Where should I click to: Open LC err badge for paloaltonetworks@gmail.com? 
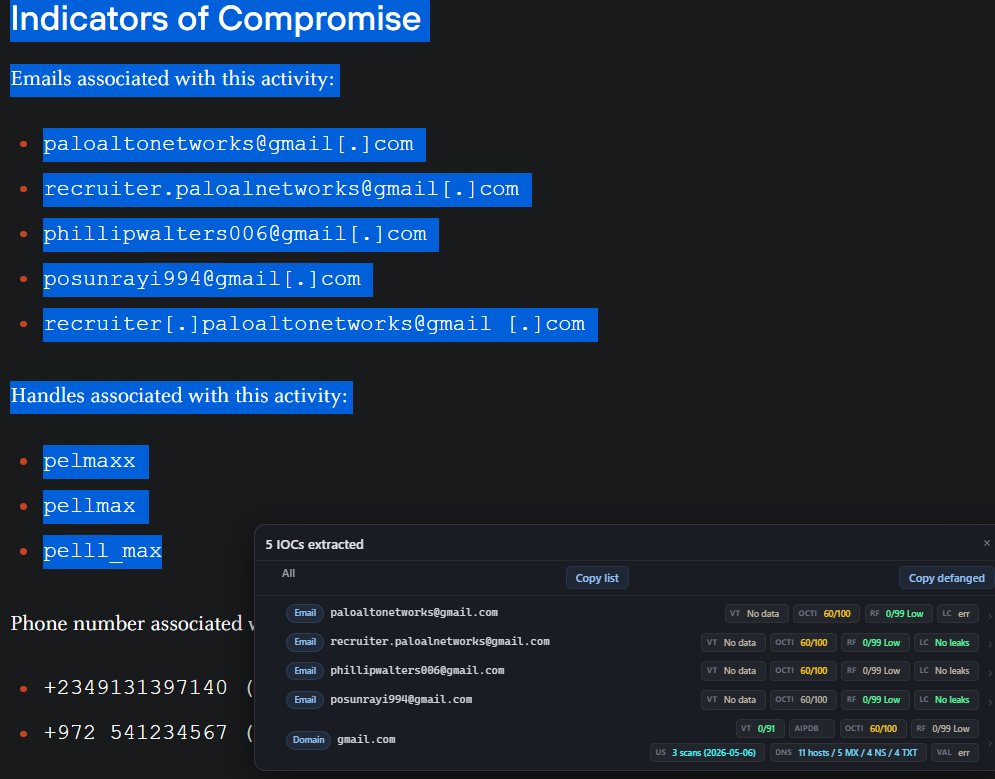coord(958,613)
